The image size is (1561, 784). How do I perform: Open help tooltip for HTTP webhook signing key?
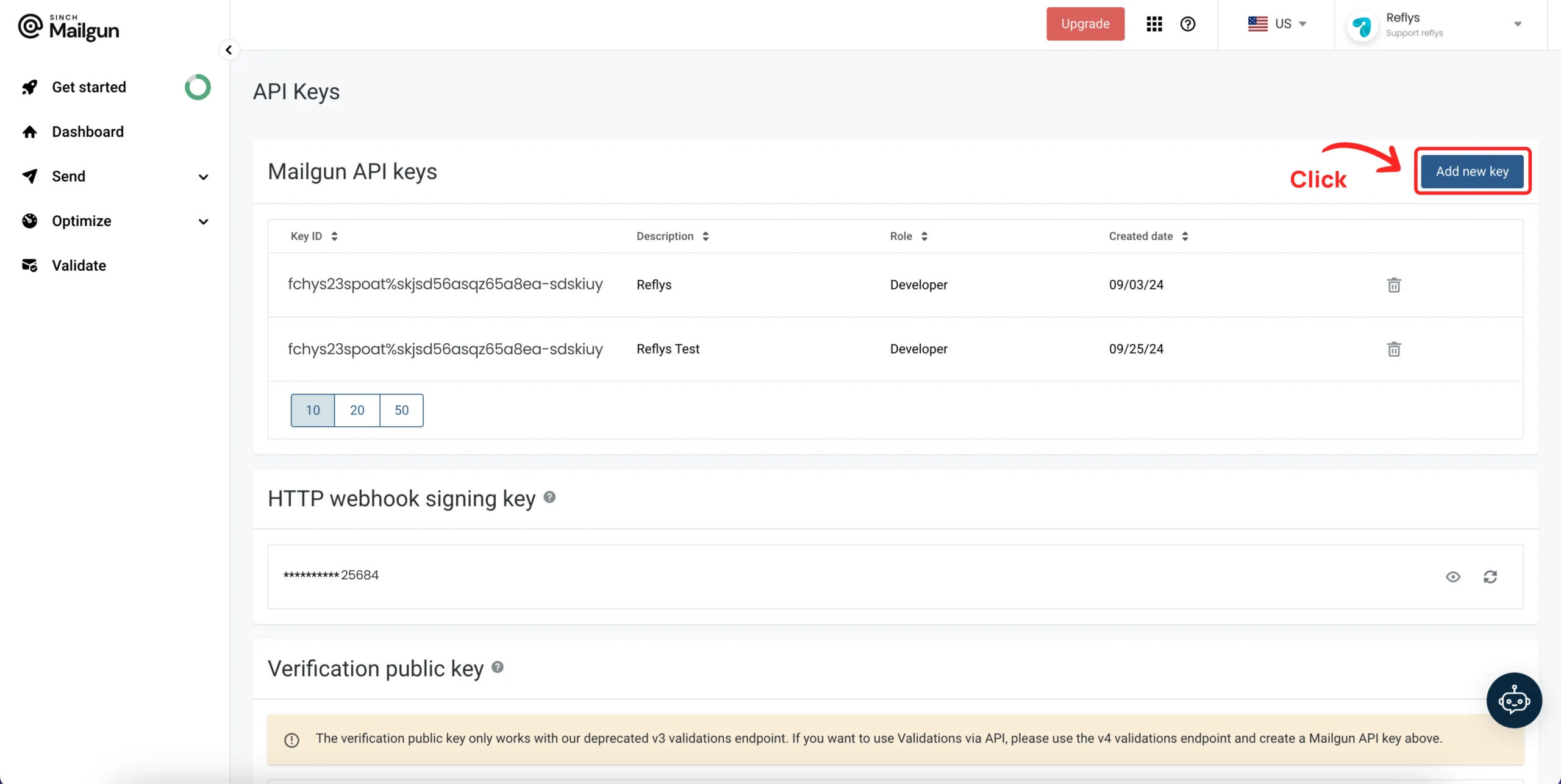[x=549, y=497]
